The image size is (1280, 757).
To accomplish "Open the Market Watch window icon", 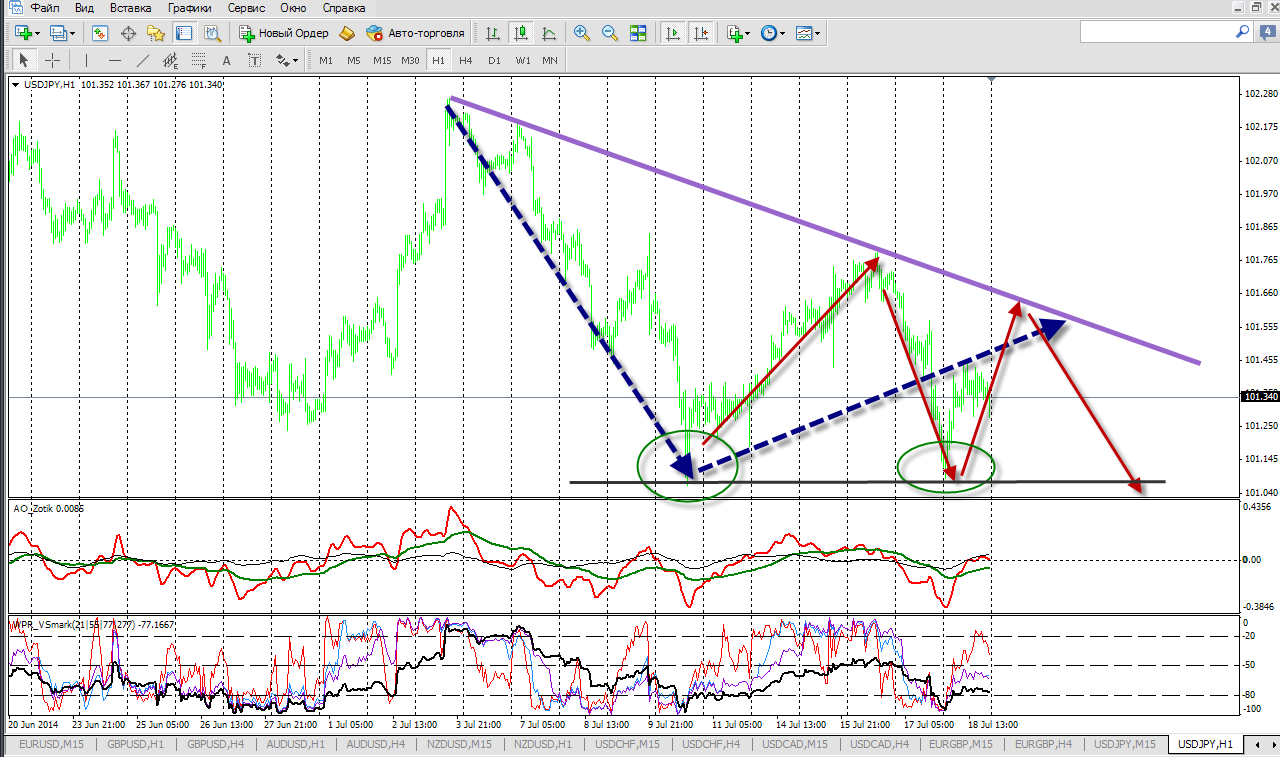I will [x=100, y=33].
